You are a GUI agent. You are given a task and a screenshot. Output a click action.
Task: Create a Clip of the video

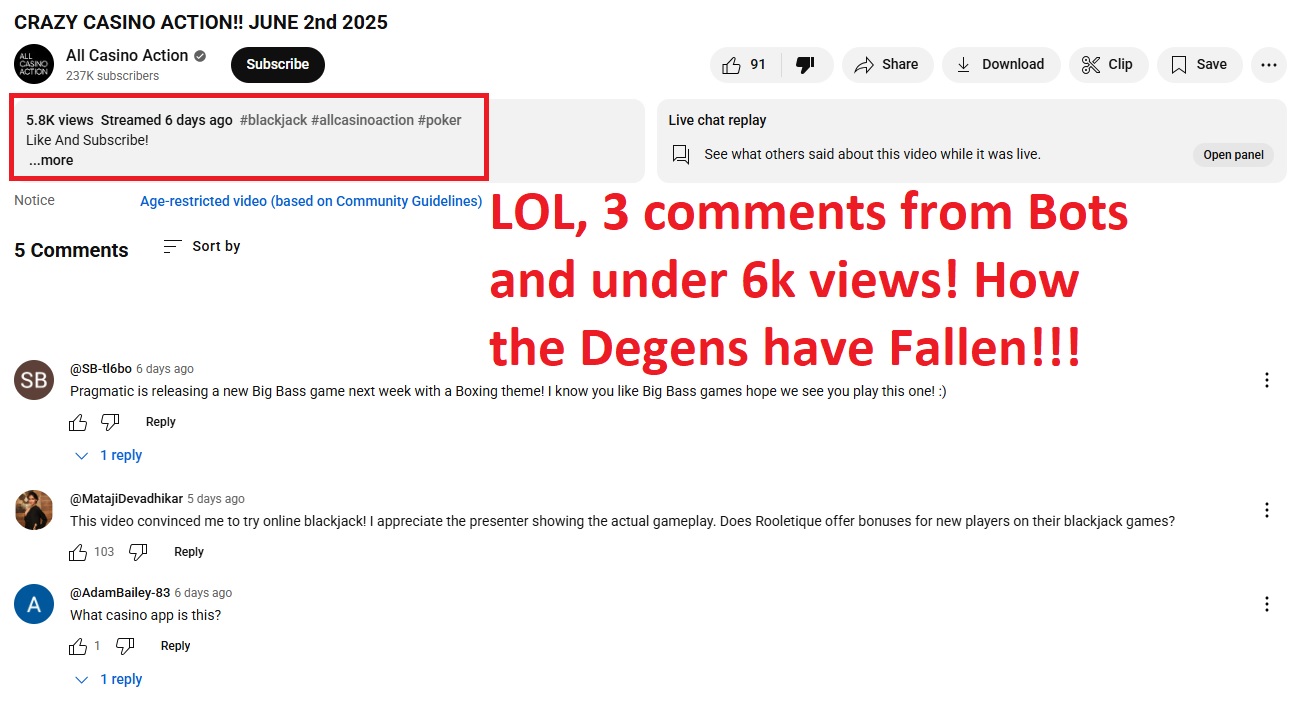[x=1107, y=65]
